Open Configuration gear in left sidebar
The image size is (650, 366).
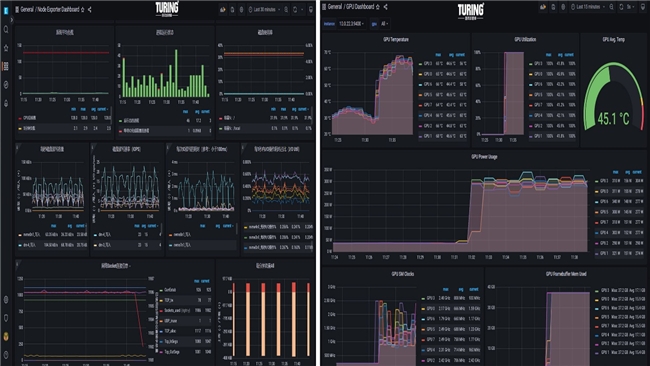pyautogui.click(x=6, y=299)
